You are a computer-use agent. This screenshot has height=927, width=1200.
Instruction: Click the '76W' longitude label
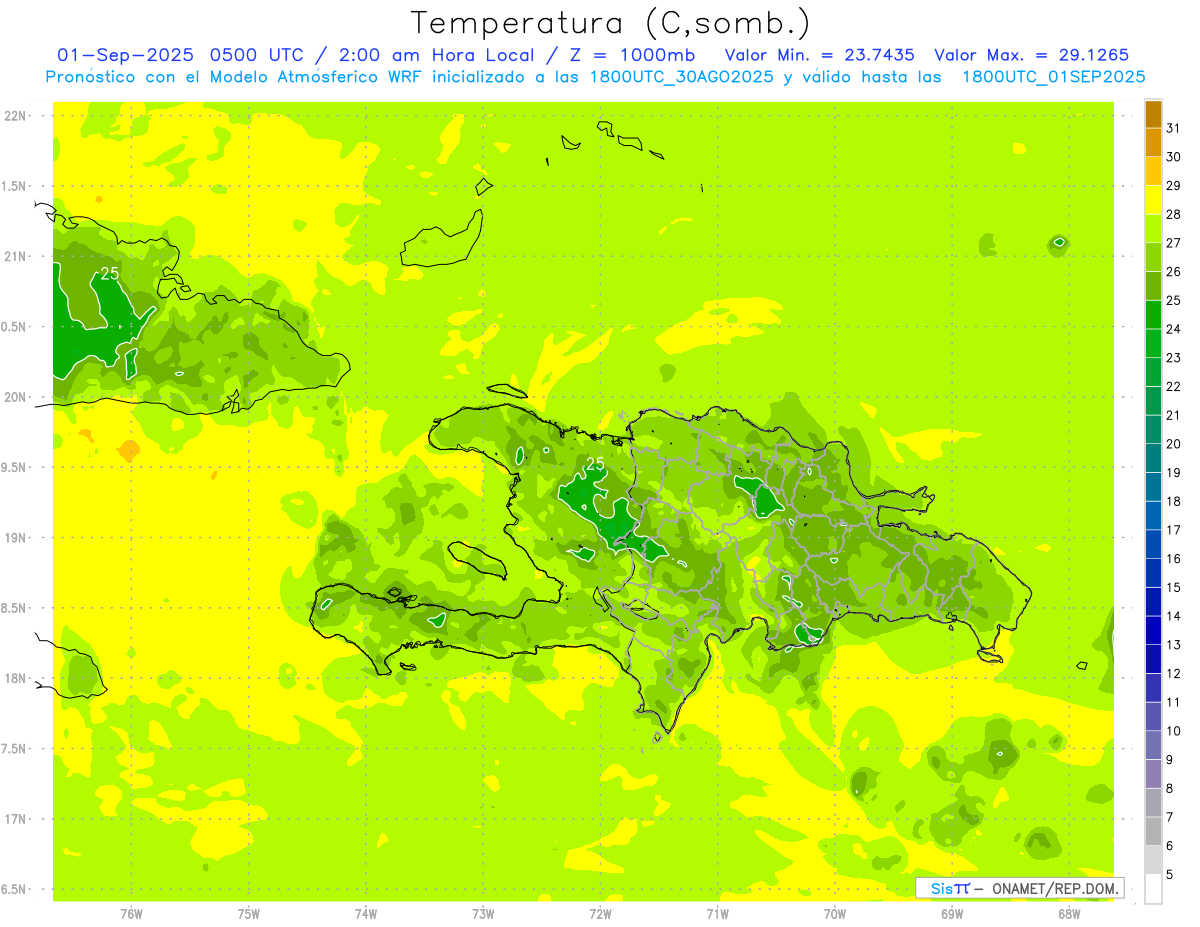(x=131, y=913)
